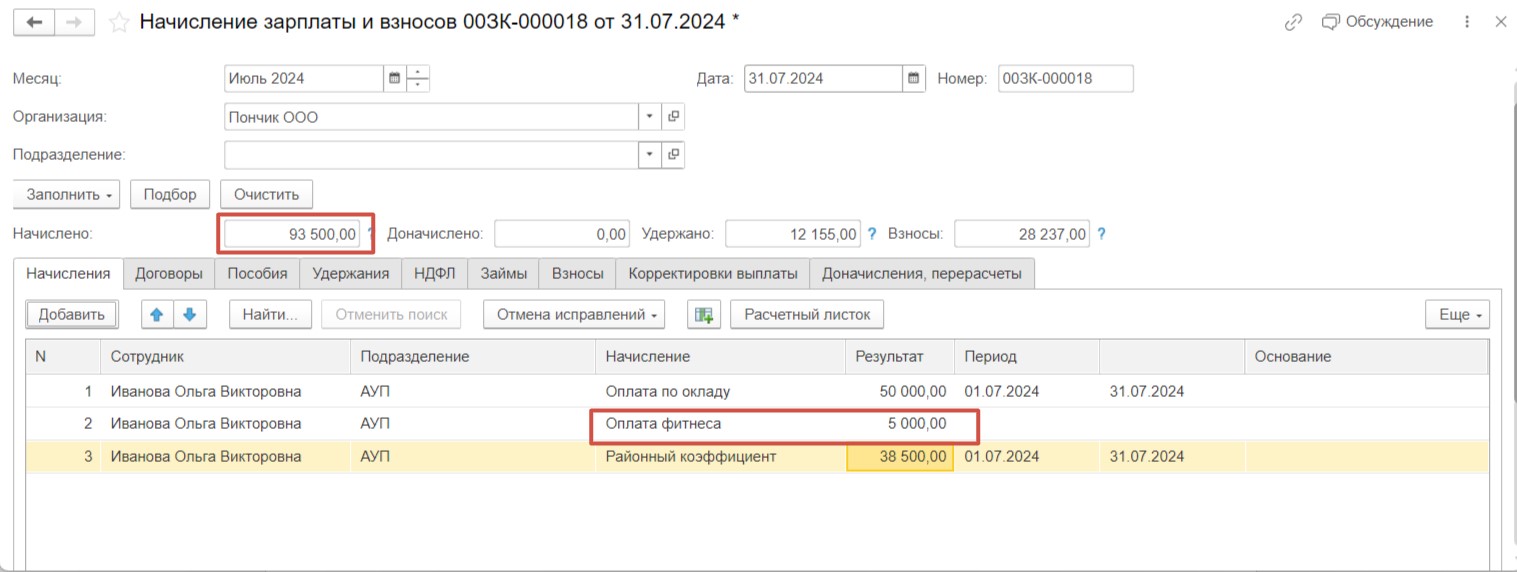The width and height of the screenshot is (1517, 572).
Task: Open the Еще dropdown menu
Action: pos(1458,315)
